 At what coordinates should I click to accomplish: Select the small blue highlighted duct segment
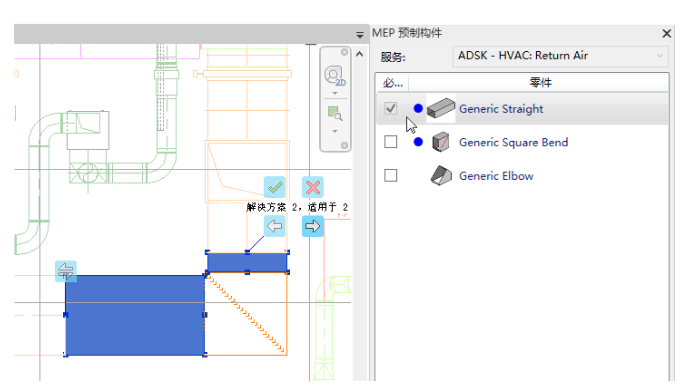click(247, 262)
